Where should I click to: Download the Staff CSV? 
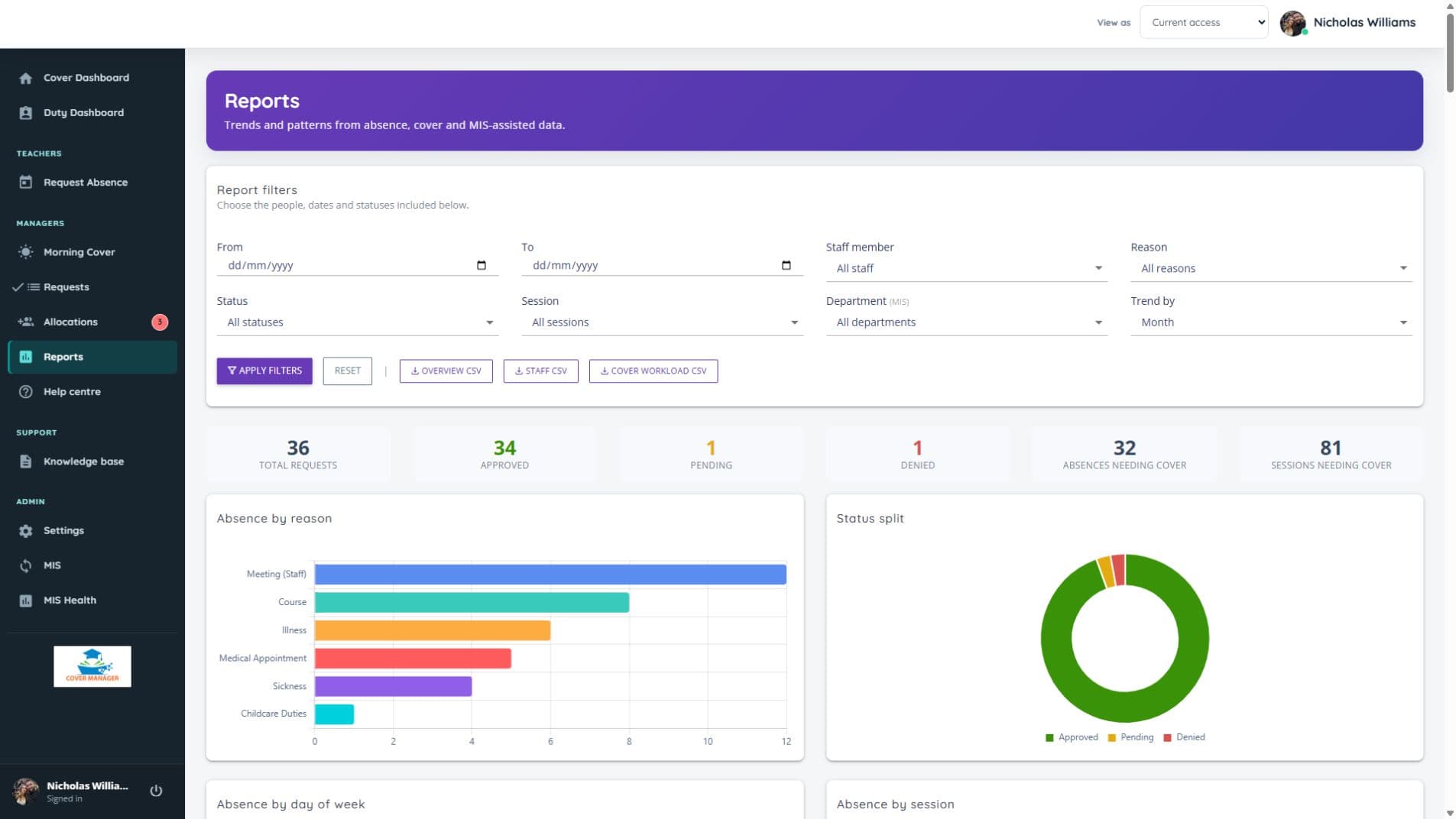tap(540, 371)
